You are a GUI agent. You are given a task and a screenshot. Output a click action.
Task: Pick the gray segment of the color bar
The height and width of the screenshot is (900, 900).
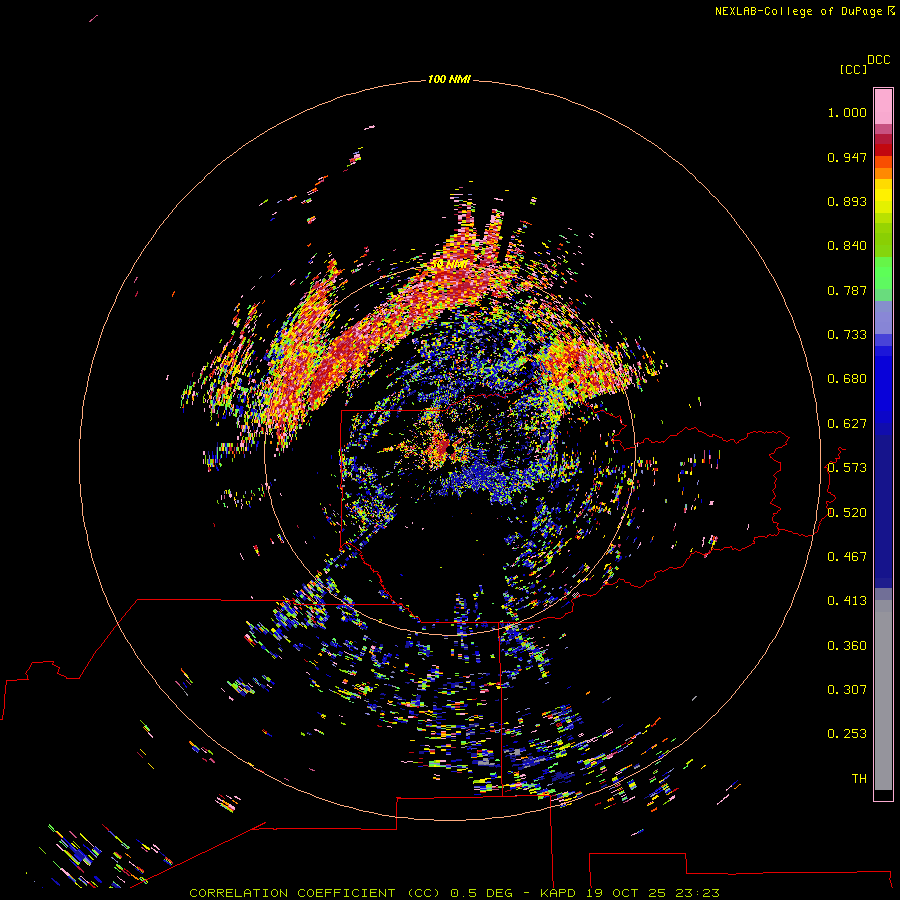coord(883,695)
